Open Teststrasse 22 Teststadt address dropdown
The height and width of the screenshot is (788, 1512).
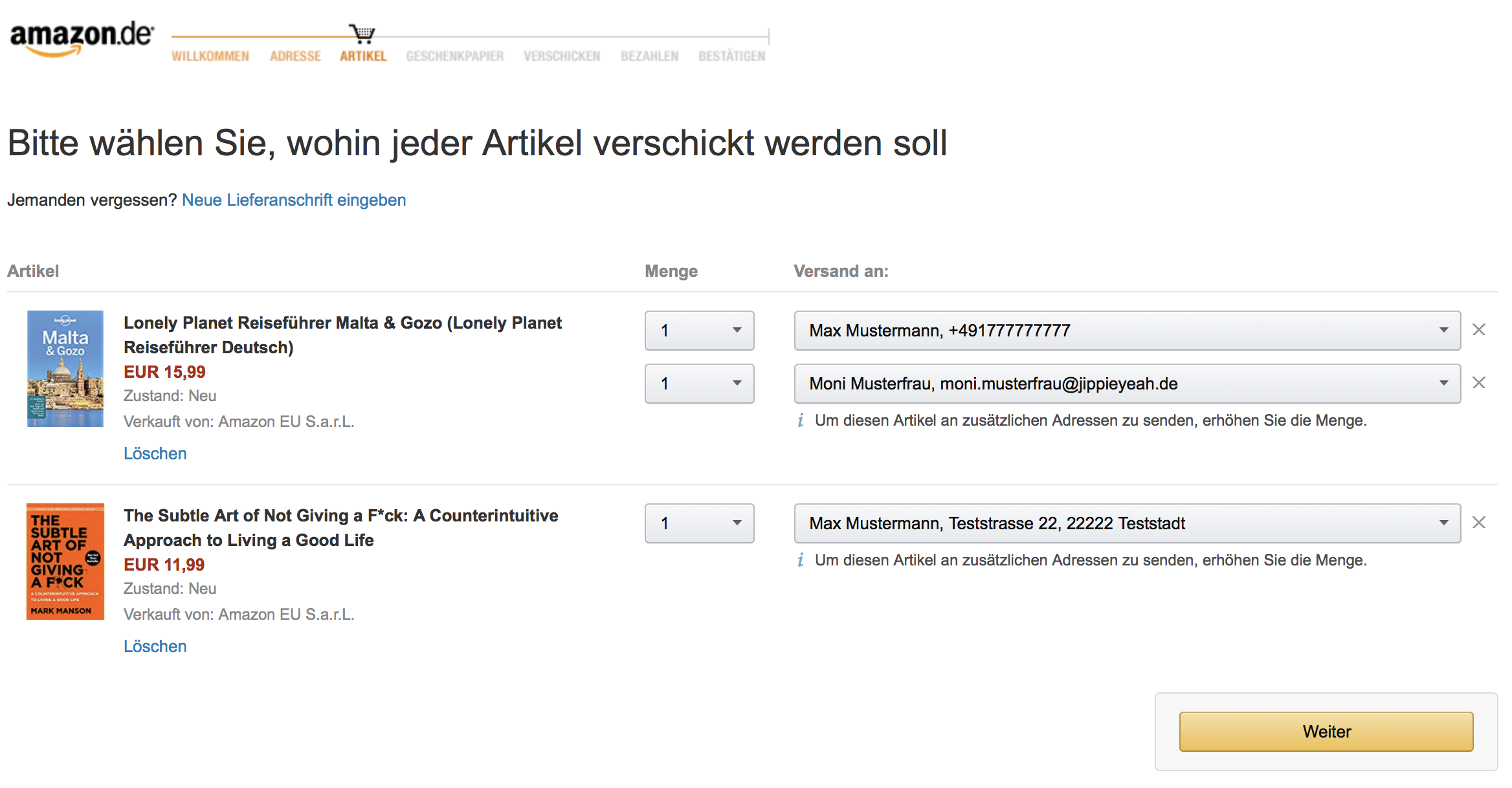coord(1126,523)
